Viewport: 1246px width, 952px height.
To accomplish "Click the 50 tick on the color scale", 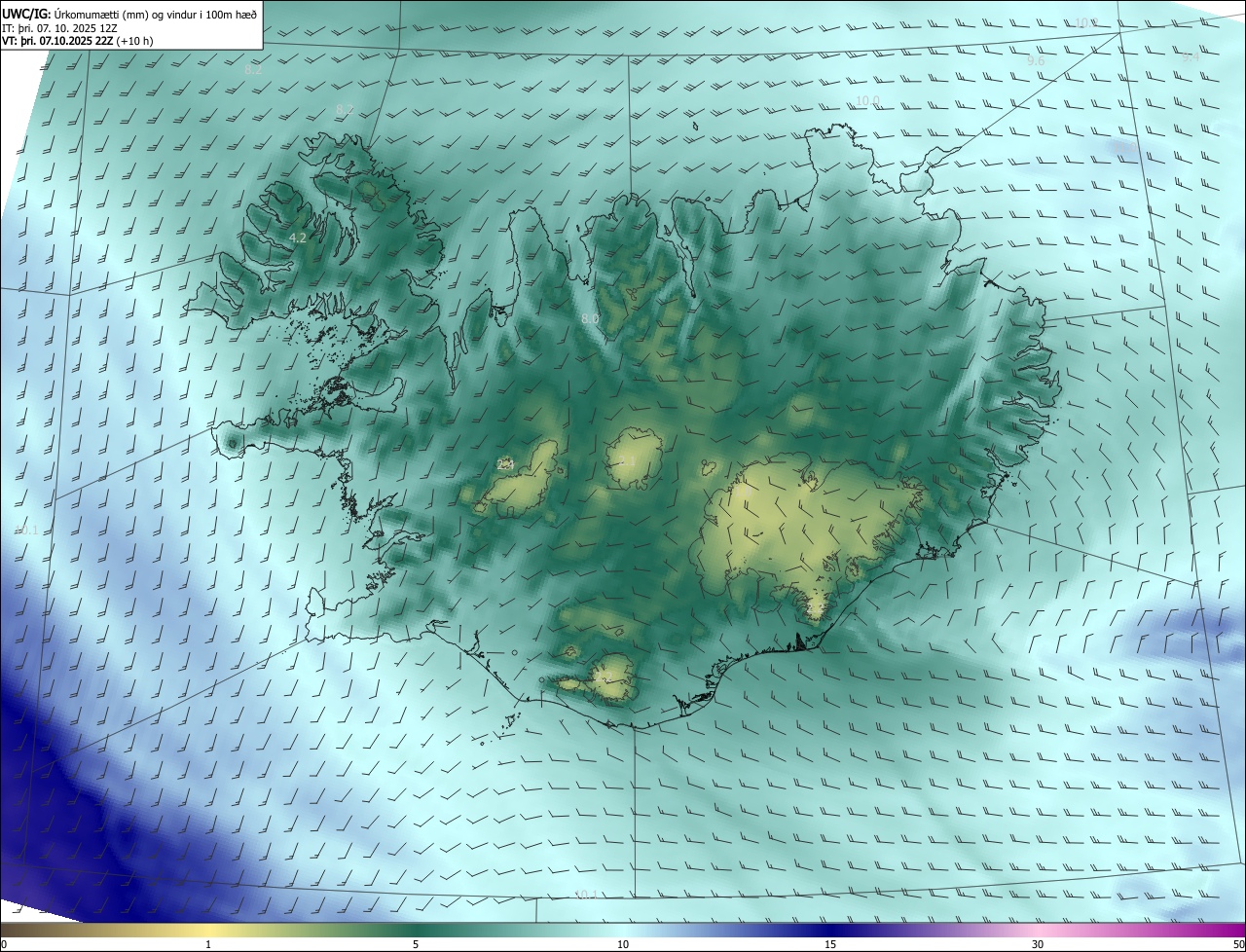I will [1238, 945].
